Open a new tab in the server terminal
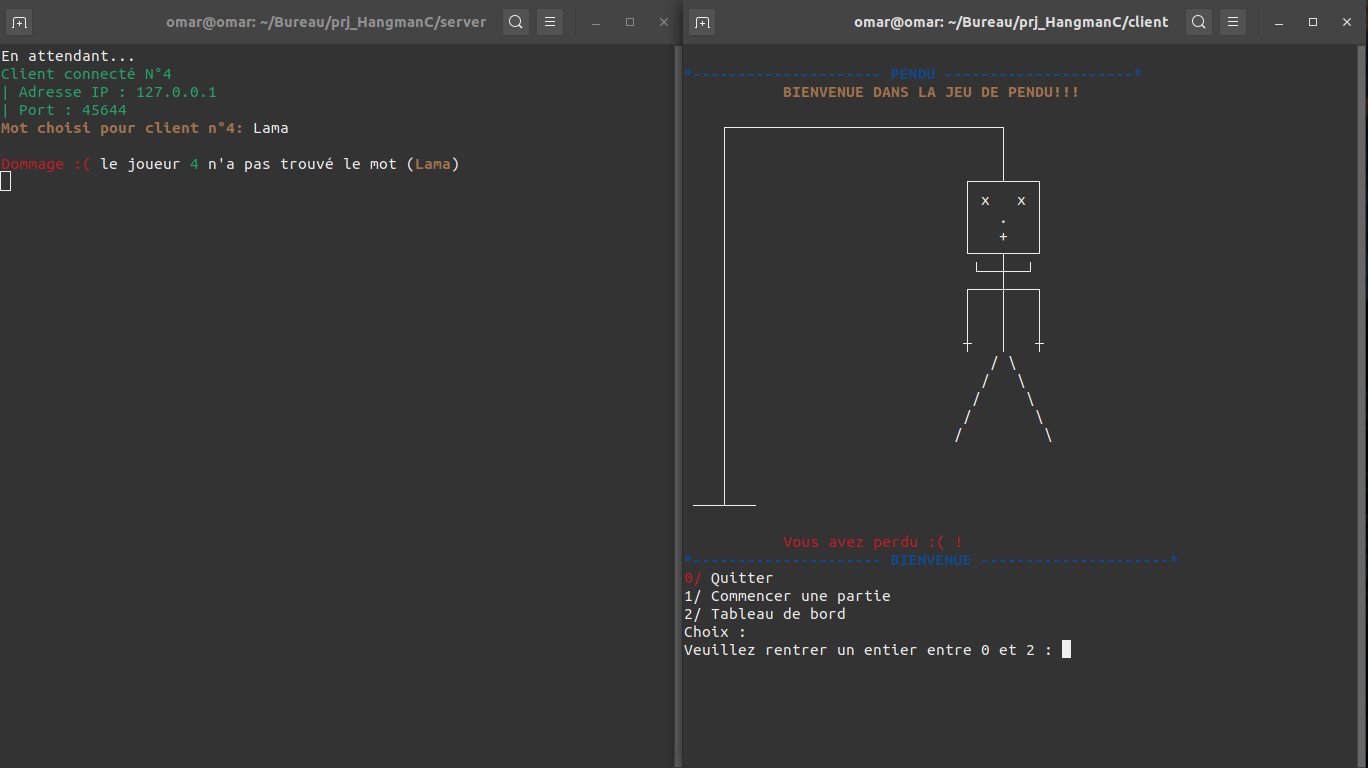Image resolution: width=1368 pixels, height=768 pixels. [x=19, y=21]
